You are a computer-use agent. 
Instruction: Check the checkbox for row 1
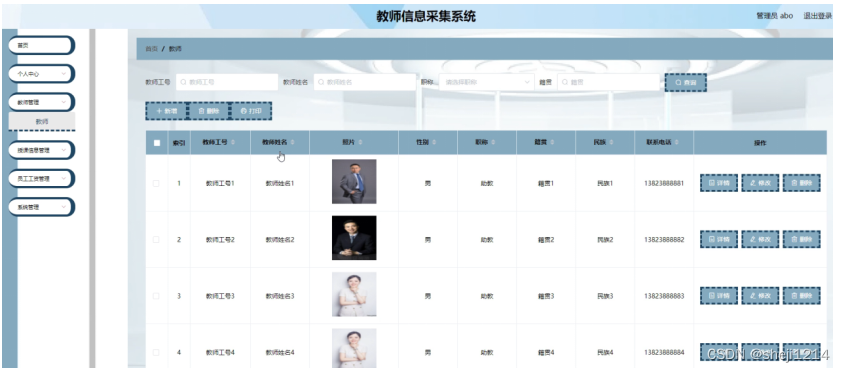click(156, 183)
